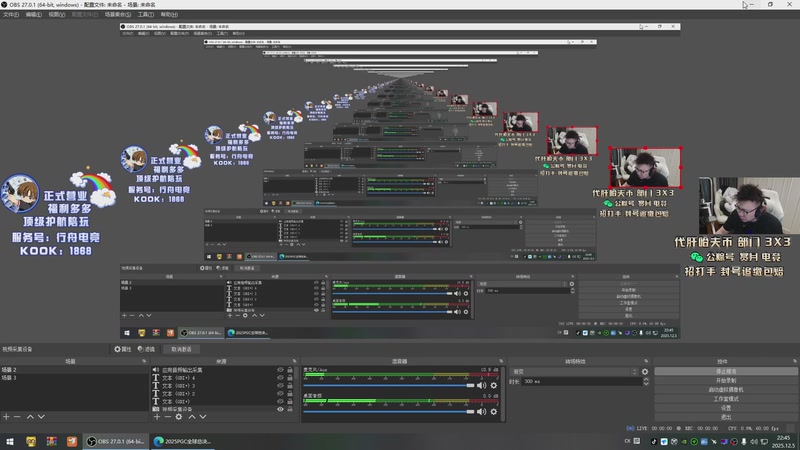
Task: Click 停止推流 stop streaming button
Action: 726,371
